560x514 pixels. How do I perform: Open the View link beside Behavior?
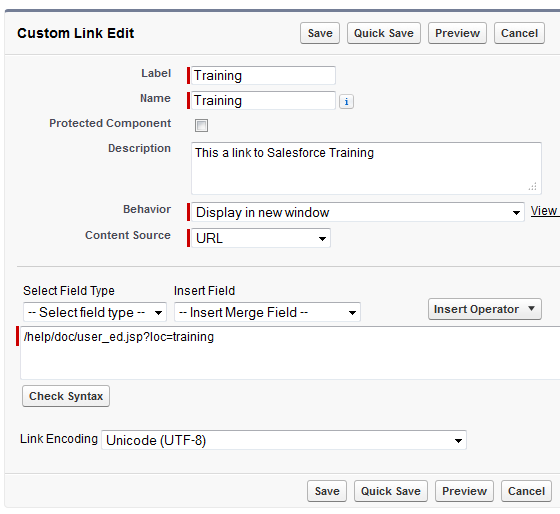click(545, 211)
